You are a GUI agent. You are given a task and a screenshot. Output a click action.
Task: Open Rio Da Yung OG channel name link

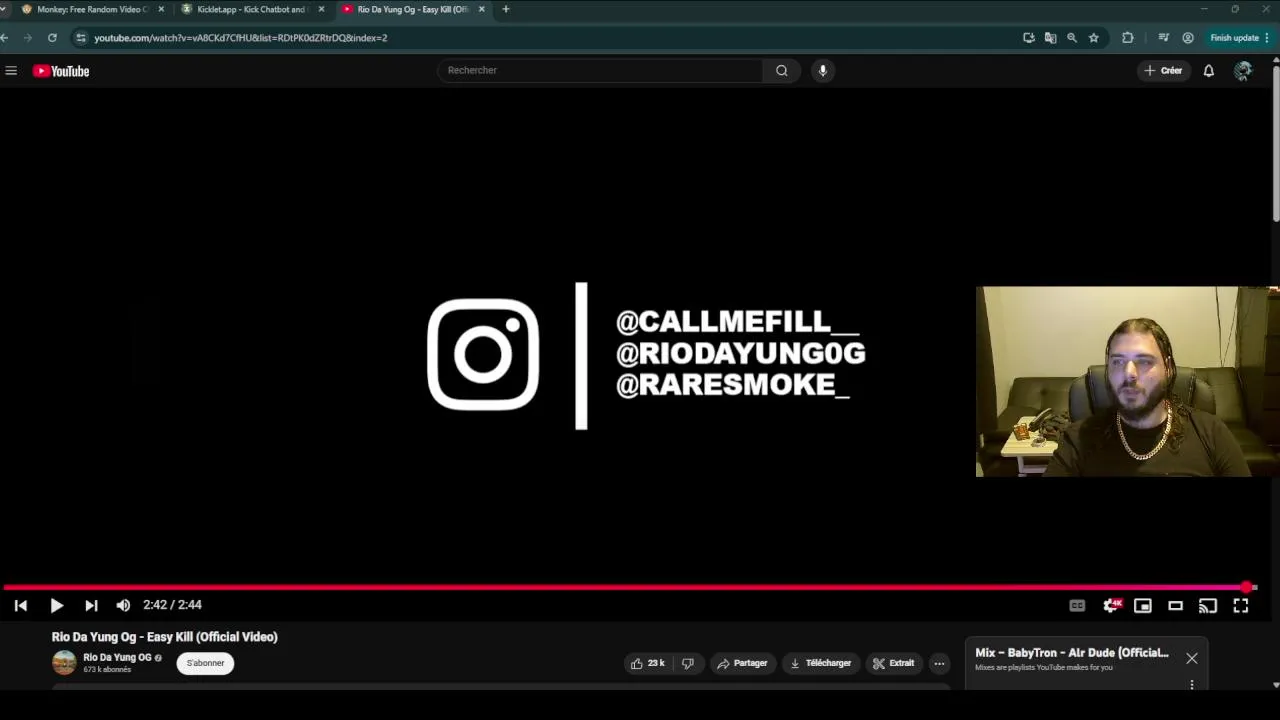pos(117,657)
